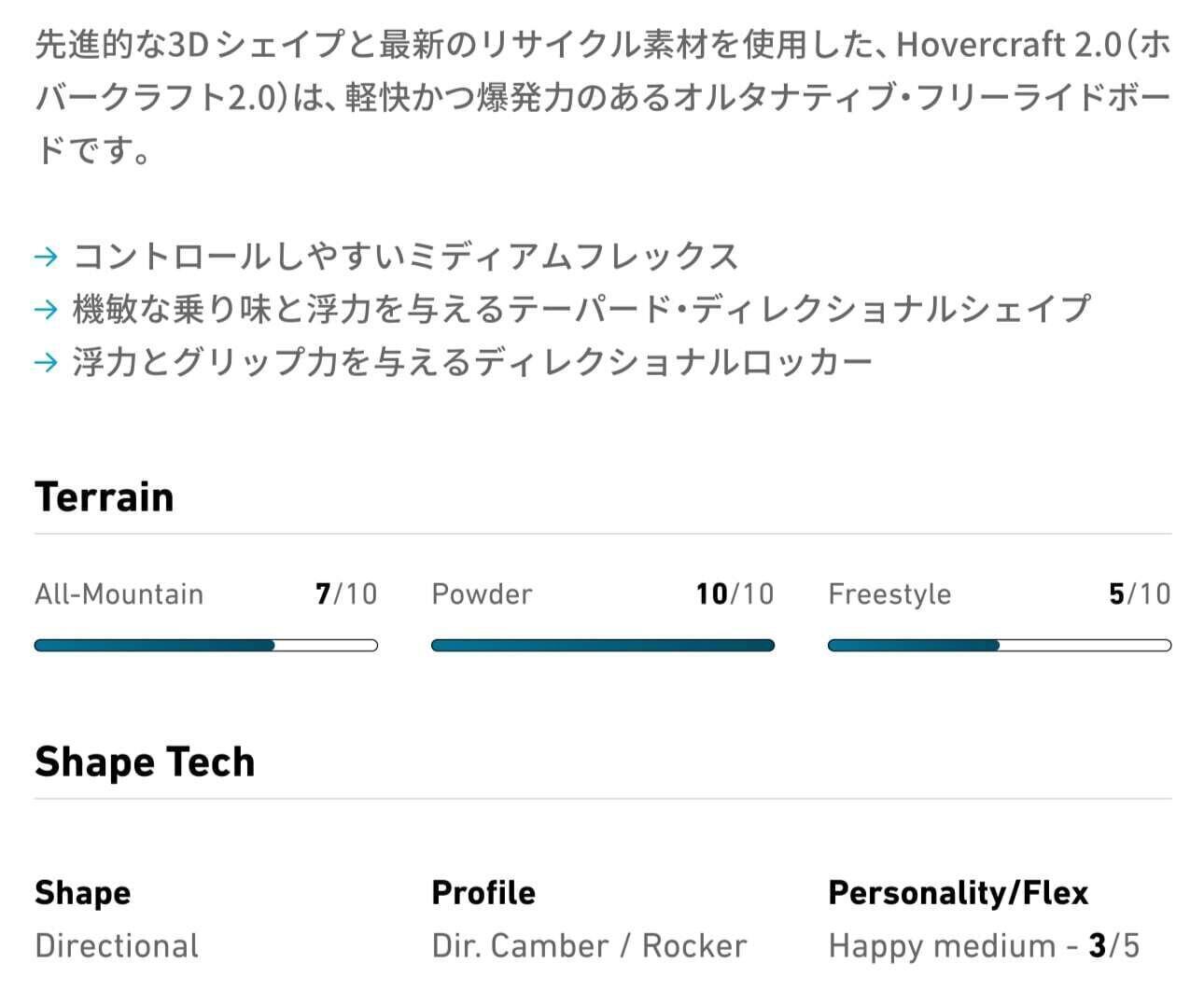Viewport: 1204px width, 991px height.
Task: Click the 7/10 All-Mountain score
Action: click(346, 594)
